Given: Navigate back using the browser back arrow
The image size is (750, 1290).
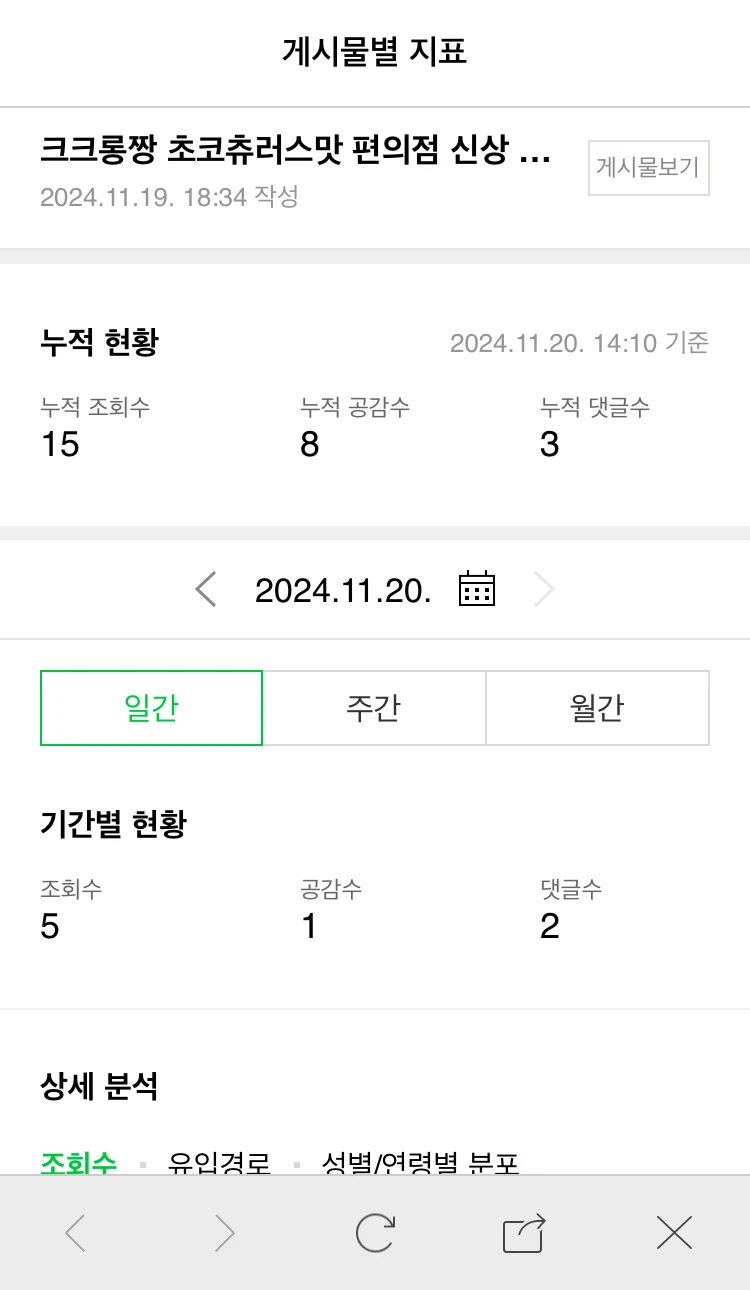Looking at the screenshot, I should point(75,1233).
